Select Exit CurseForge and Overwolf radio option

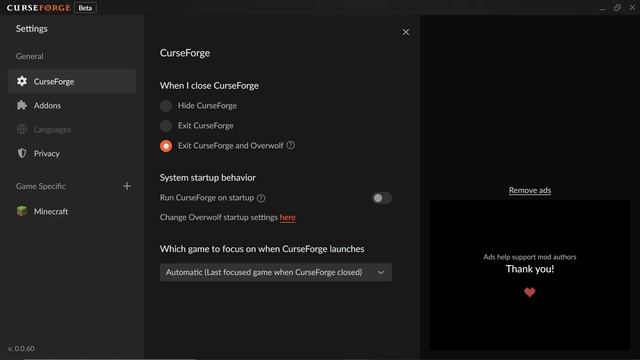click(166, 146)
